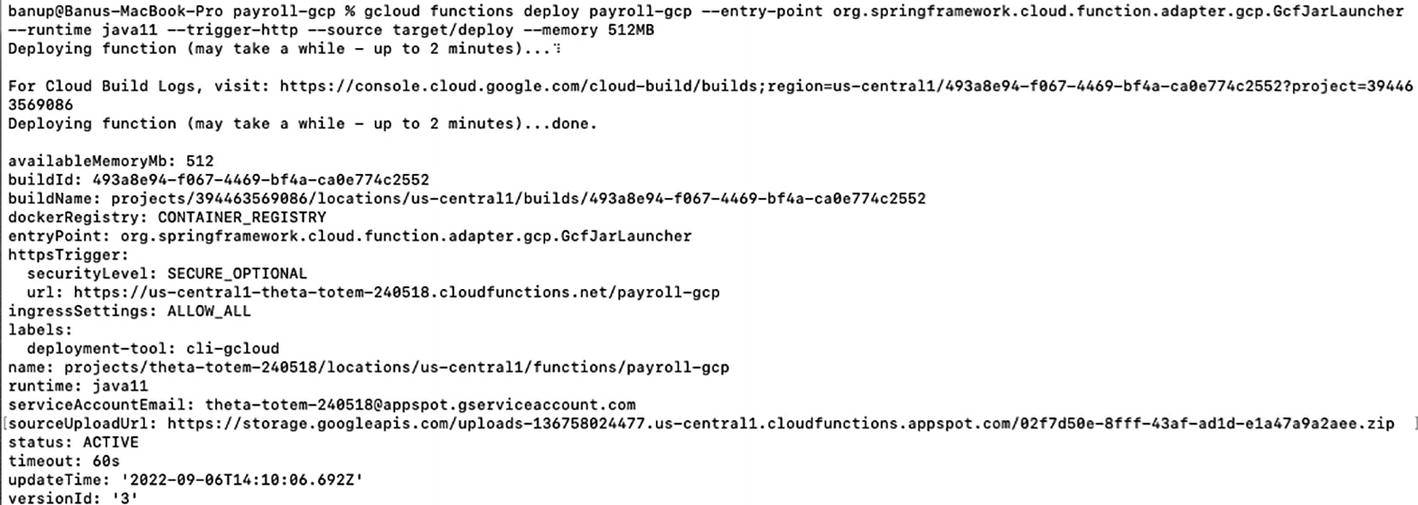
Task: Click the availableMemoryMb: 512 line
Action: [111, 161]
